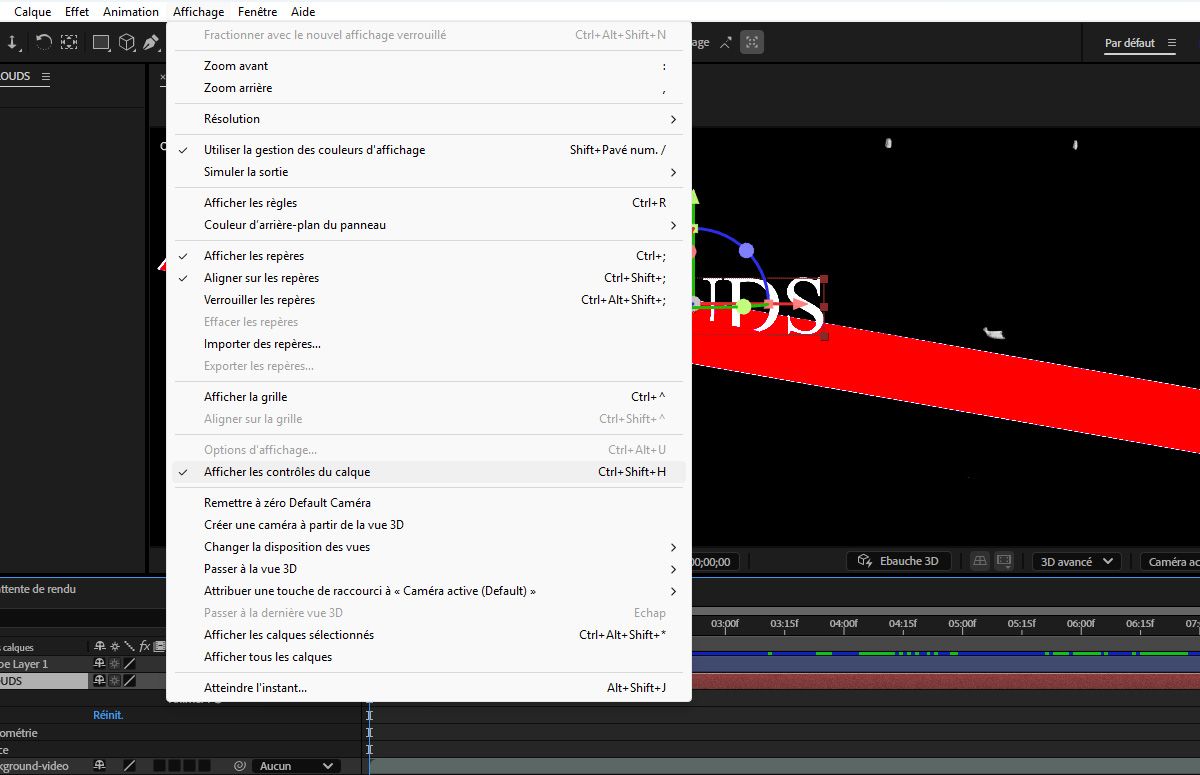This screenshot has height=775, width=1200.
Task: Toggle continuous rasterize on OUDS layer
Action: coord(115,681)
